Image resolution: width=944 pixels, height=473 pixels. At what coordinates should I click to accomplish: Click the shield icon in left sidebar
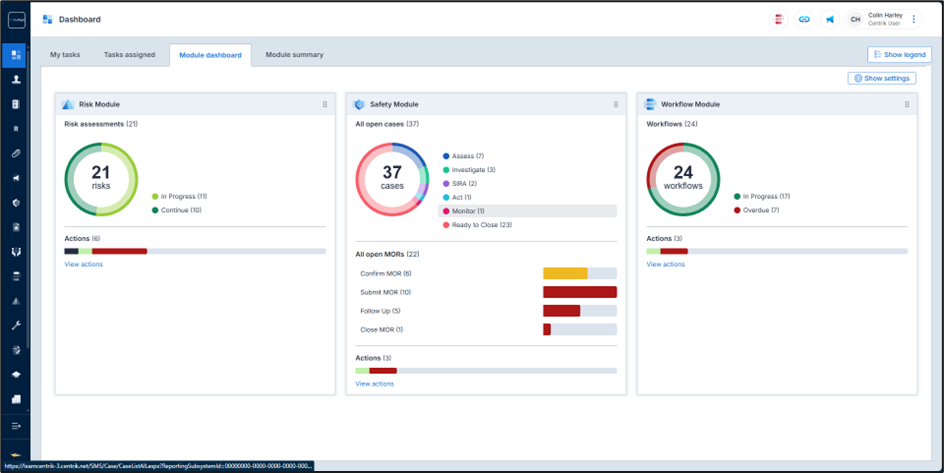point(16,202)
